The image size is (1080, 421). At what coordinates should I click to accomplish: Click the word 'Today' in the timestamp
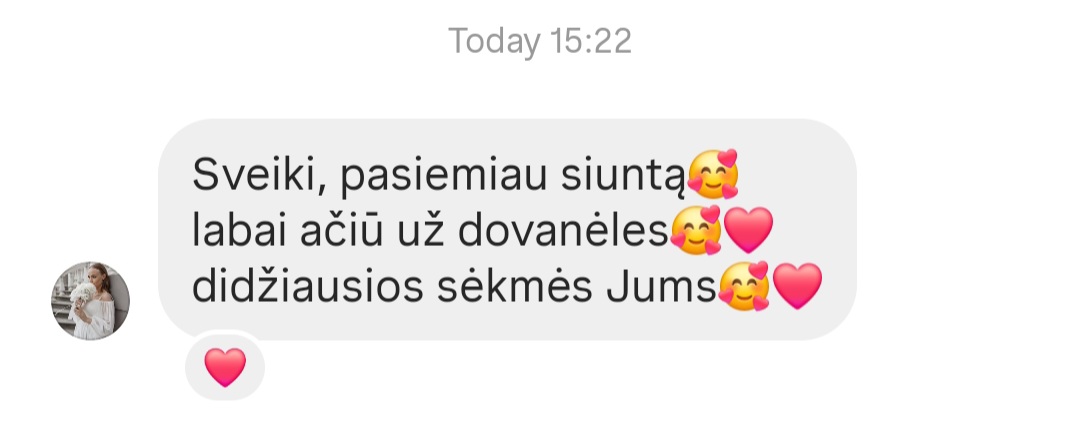click(x=494, y=41)
